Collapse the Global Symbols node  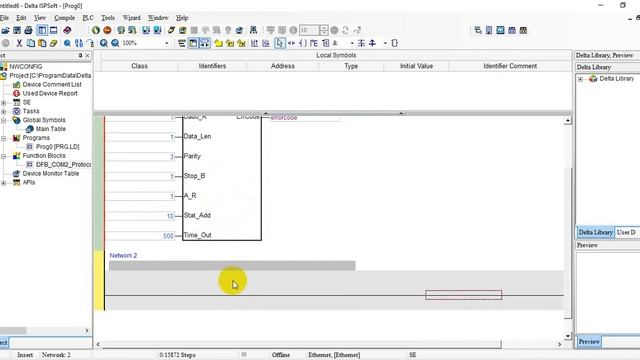pyautogui.click(x=4, y=120)
